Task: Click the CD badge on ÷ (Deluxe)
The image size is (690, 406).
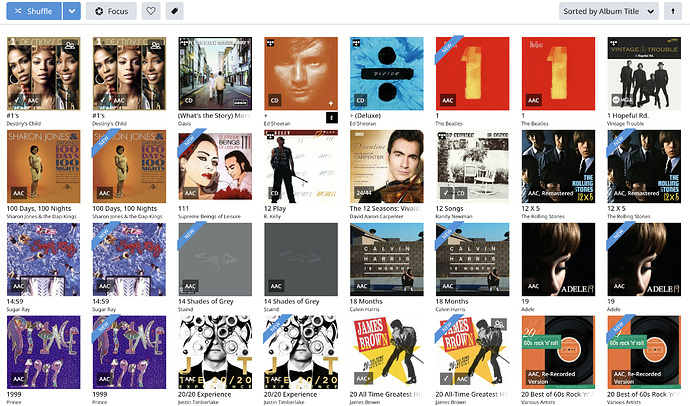Action: tap(360, 100)
